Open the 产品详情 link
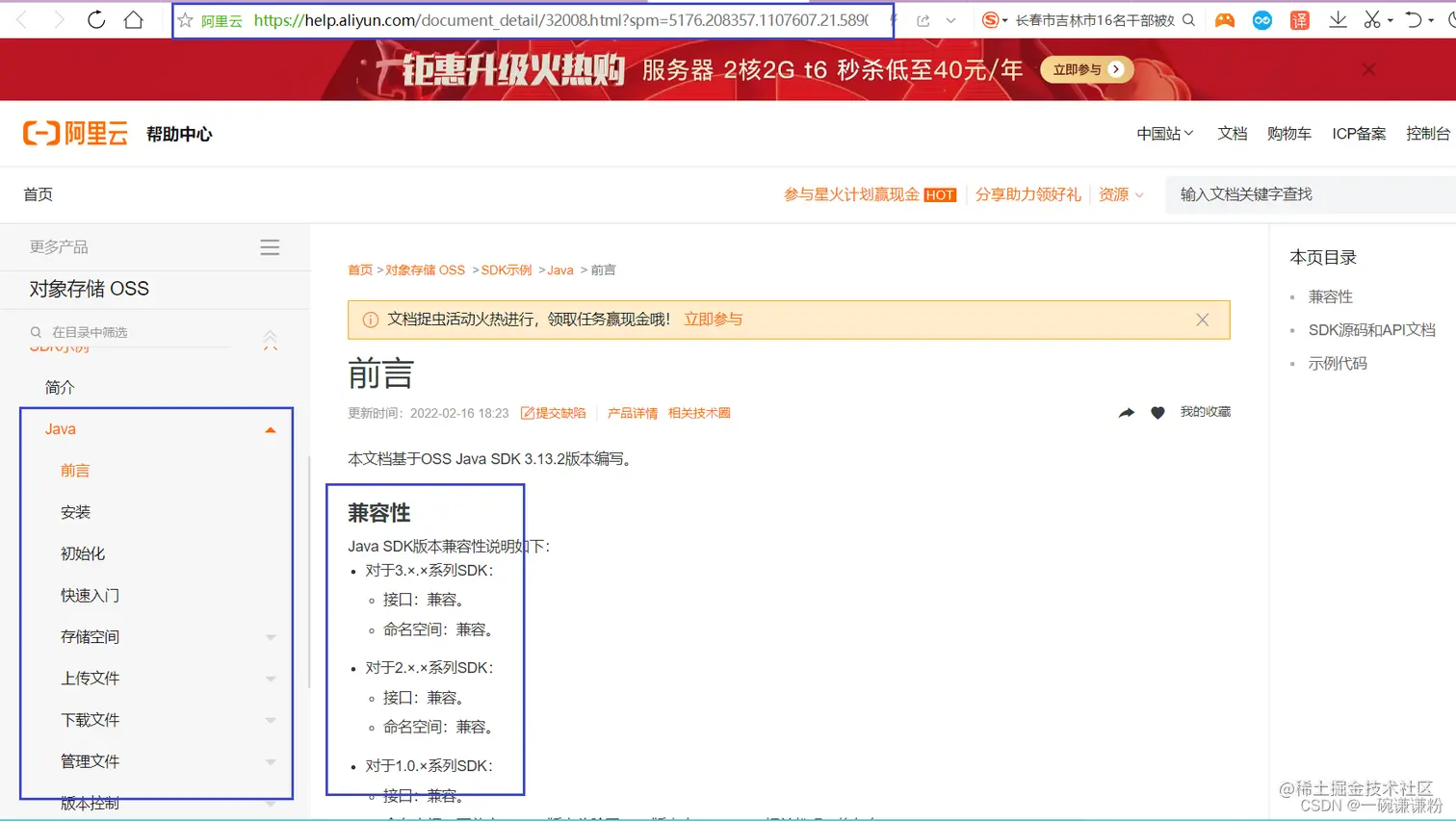This screenshot has height=821, width=1456. click(x=633, y=413)
